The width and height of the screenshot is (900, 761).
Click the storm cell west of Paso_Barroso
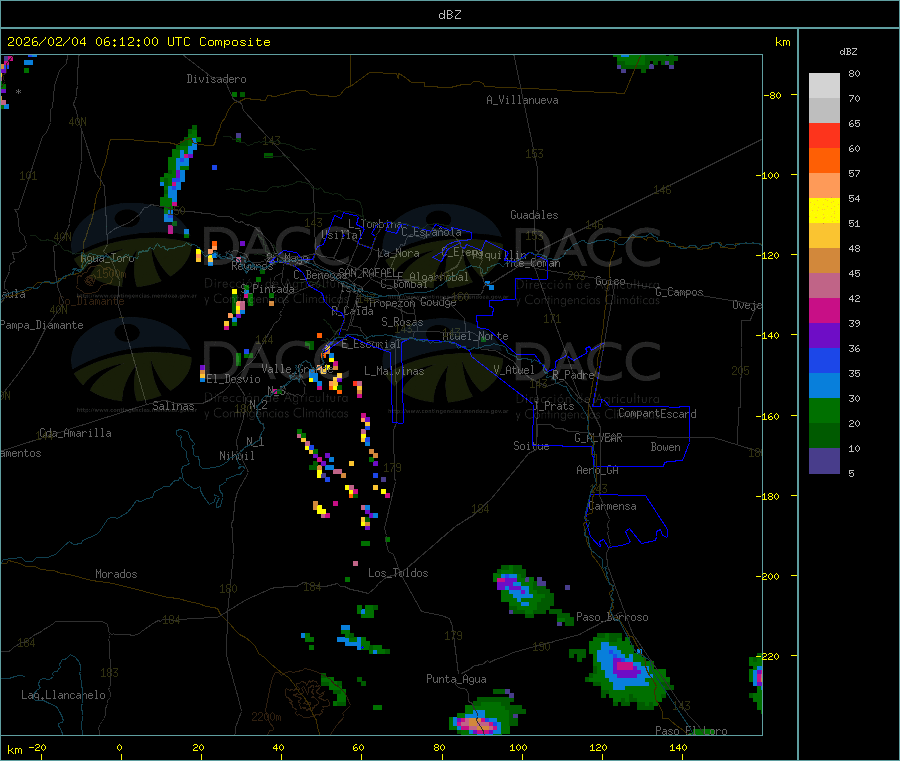[525, 593]
